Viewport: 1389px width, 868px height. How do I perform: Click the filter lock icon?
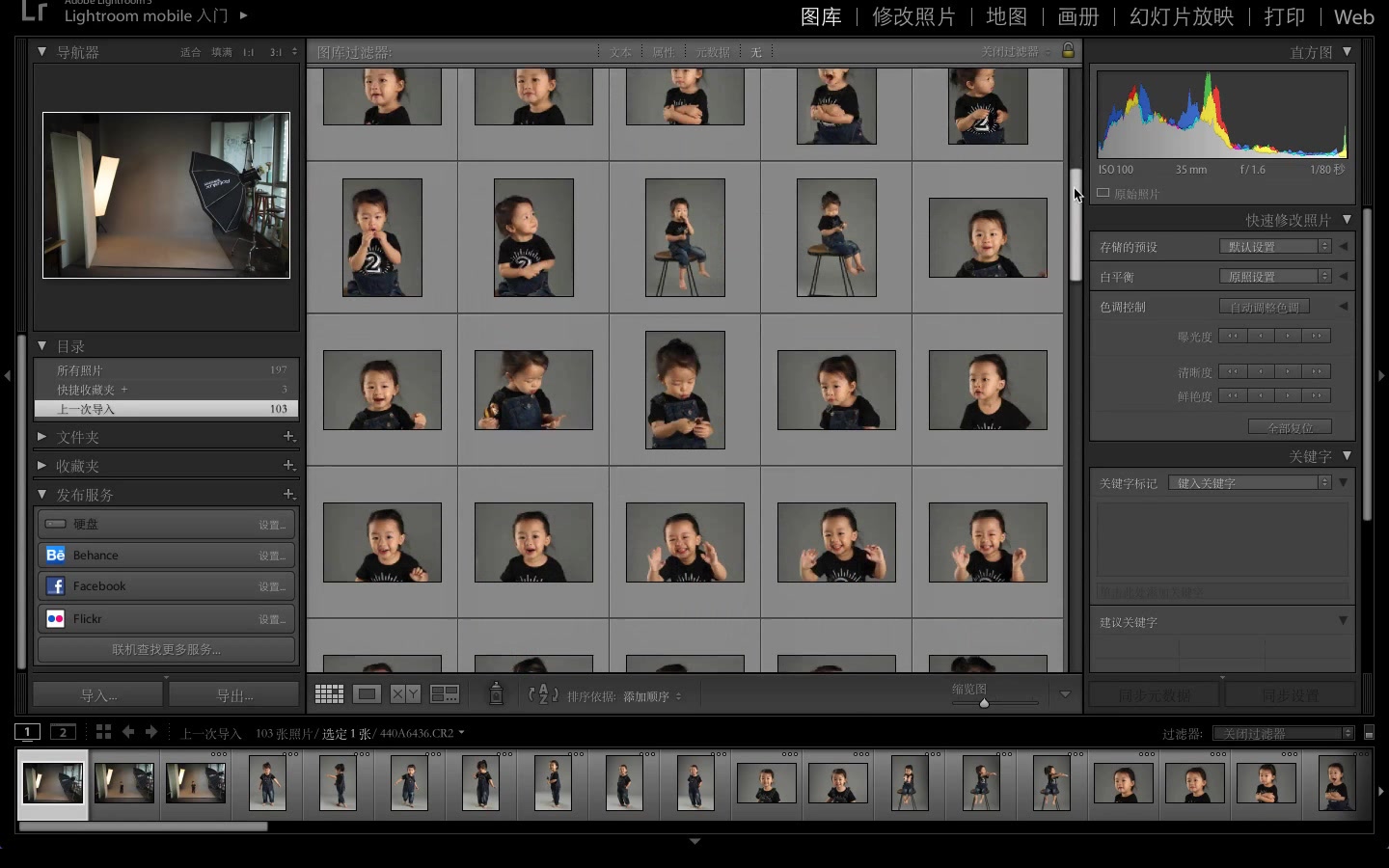tap(1068, 50)
